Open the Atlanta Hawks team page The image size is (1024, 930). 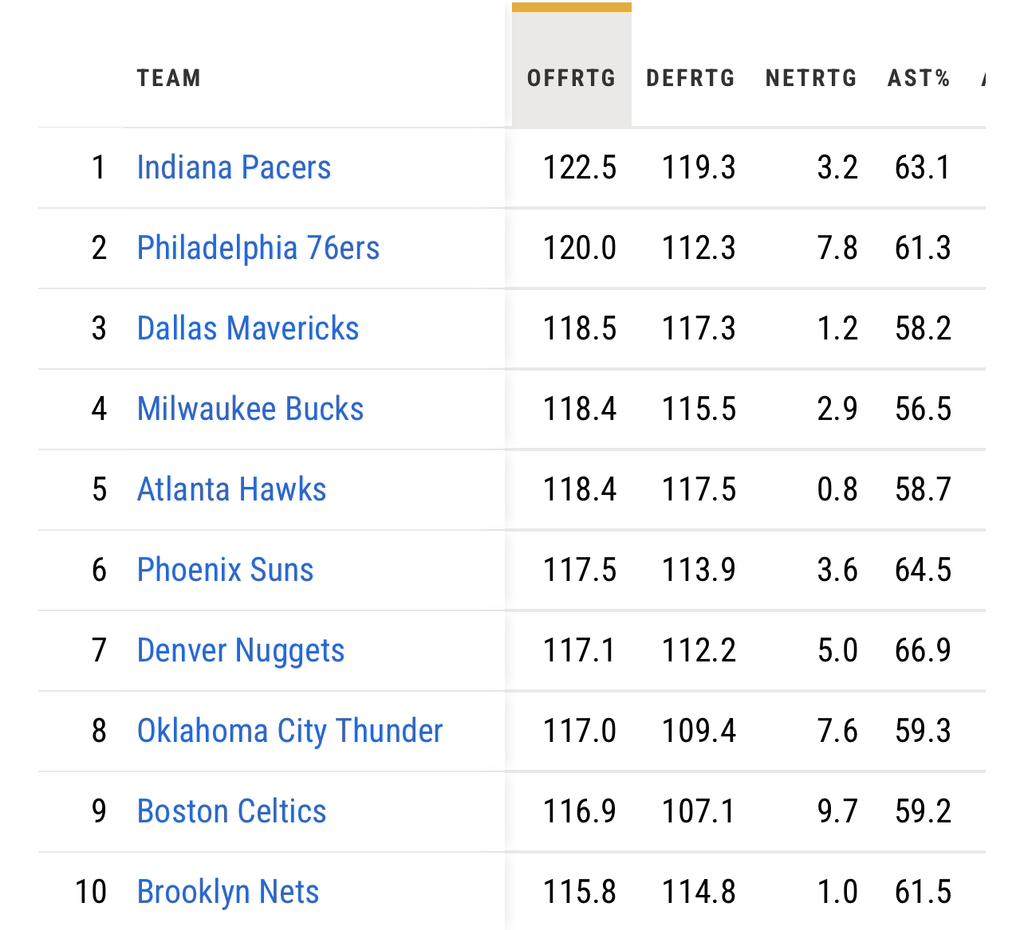(x=231, y=489)
